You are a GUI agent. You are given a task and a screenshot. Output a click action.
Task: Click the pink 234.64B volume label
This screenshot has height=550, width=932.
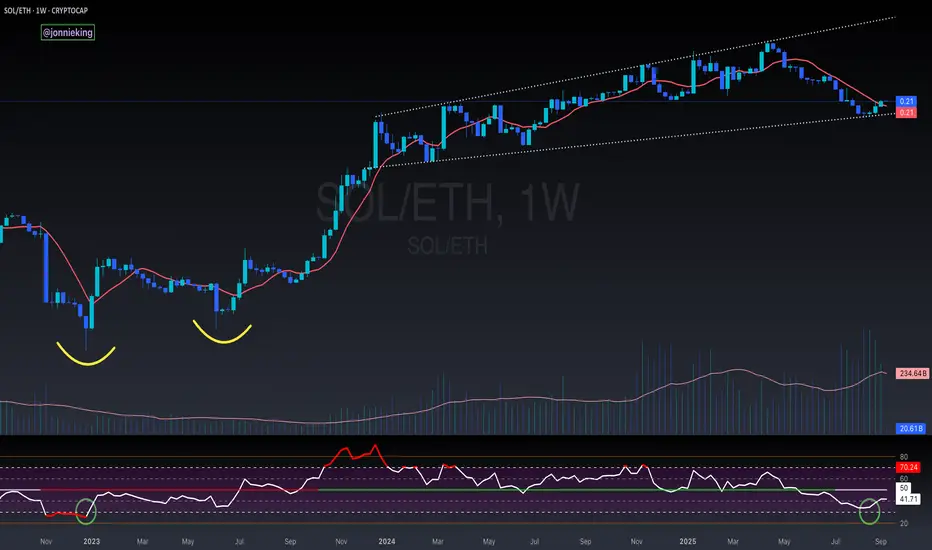point(912,373)
